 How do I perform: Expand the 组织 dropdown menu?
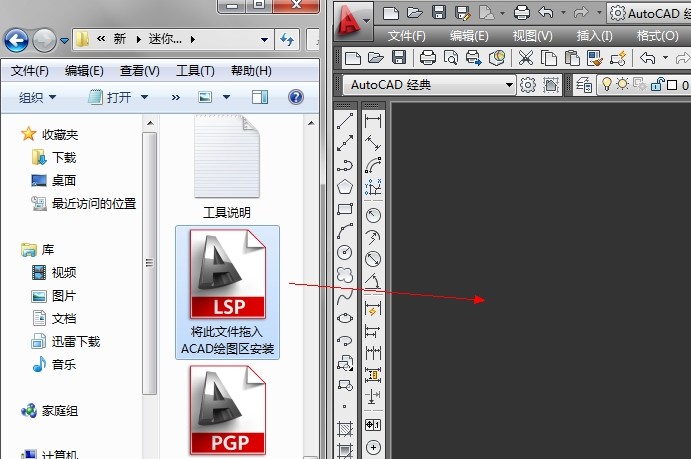[37, 97]
